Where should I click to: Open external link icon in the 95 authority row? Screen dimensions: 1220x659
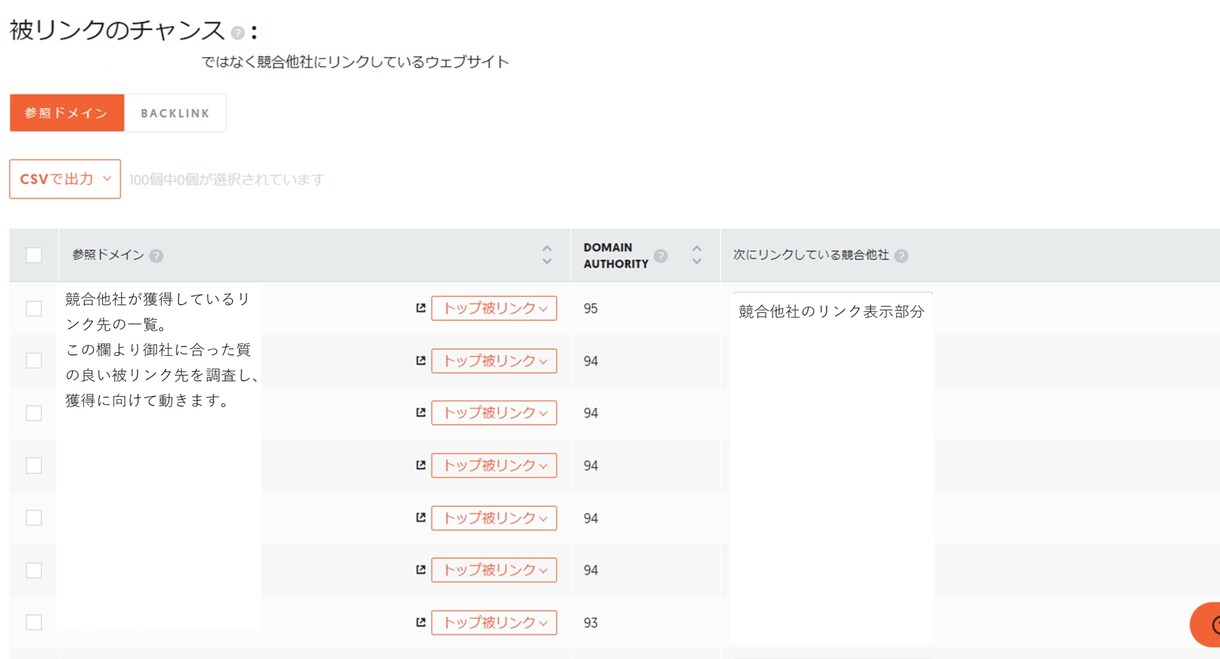(x=421, y=308)
